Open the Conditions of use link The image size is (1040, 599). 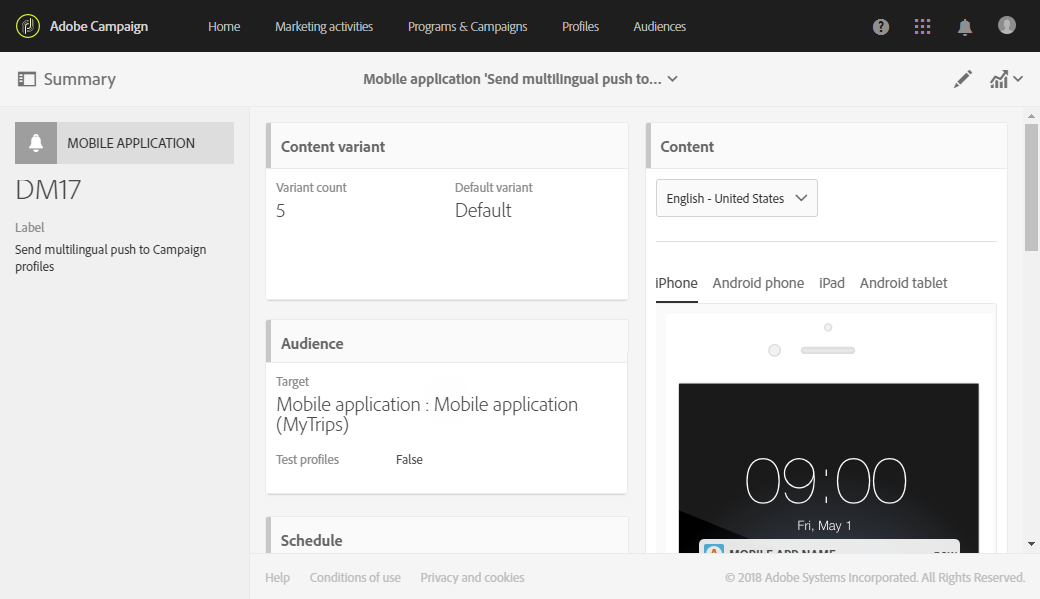click(355, 578)
